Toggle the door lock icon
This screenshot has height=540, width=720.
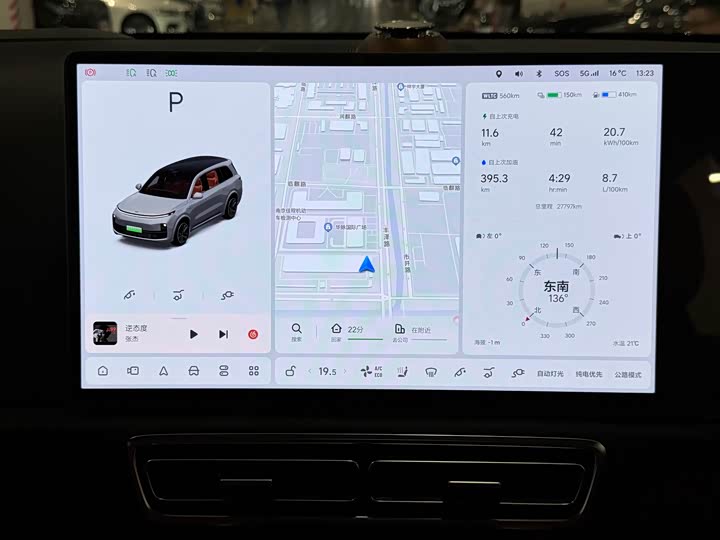tap(290, 372)
